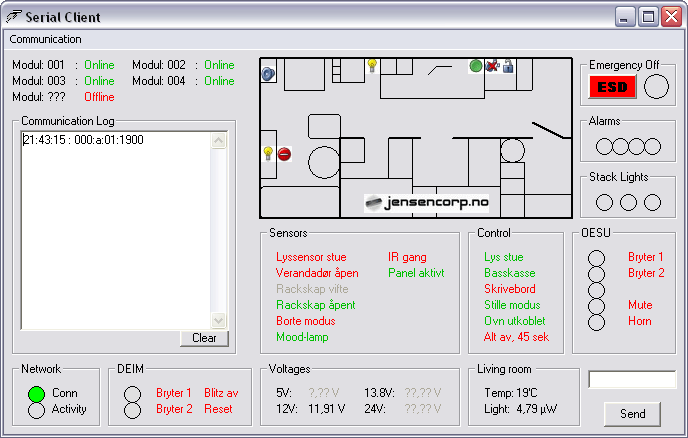Click the green circle indicator on floor plan

[x=476, y=66]
